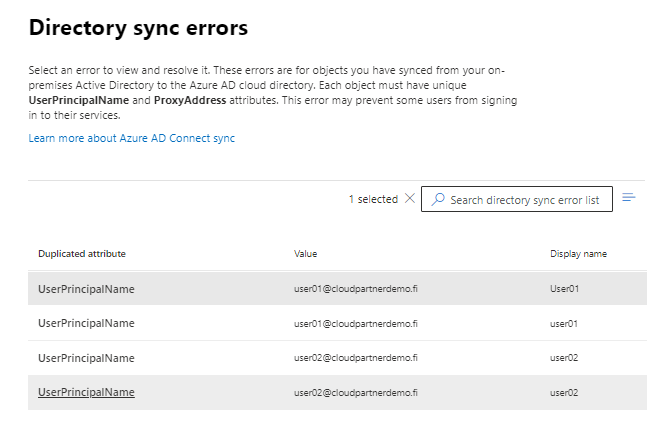Click display name user02 in the highlighted row

[x=565, y=392]
